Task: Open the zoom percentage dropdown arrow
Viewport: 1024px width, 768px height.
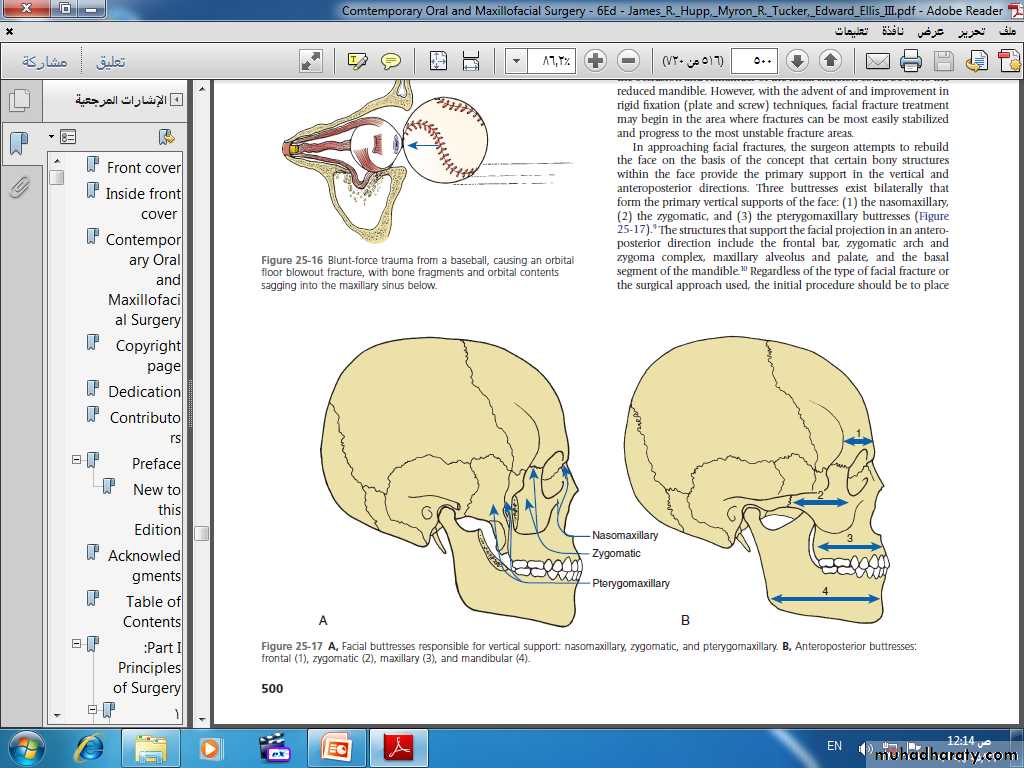Action: pos(516,61)
